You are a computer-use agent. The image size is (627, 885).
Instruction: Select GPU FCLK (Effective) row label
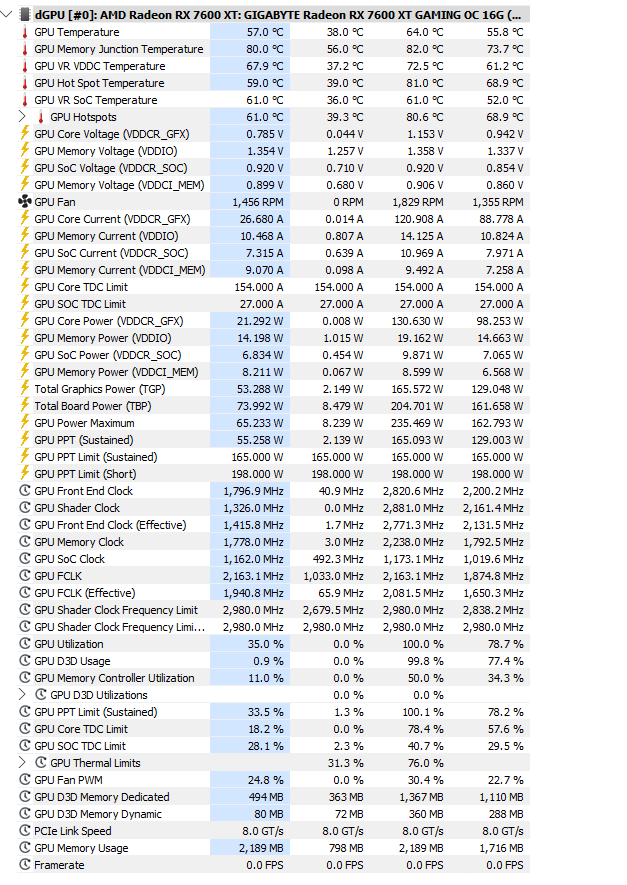pos(85,593)
